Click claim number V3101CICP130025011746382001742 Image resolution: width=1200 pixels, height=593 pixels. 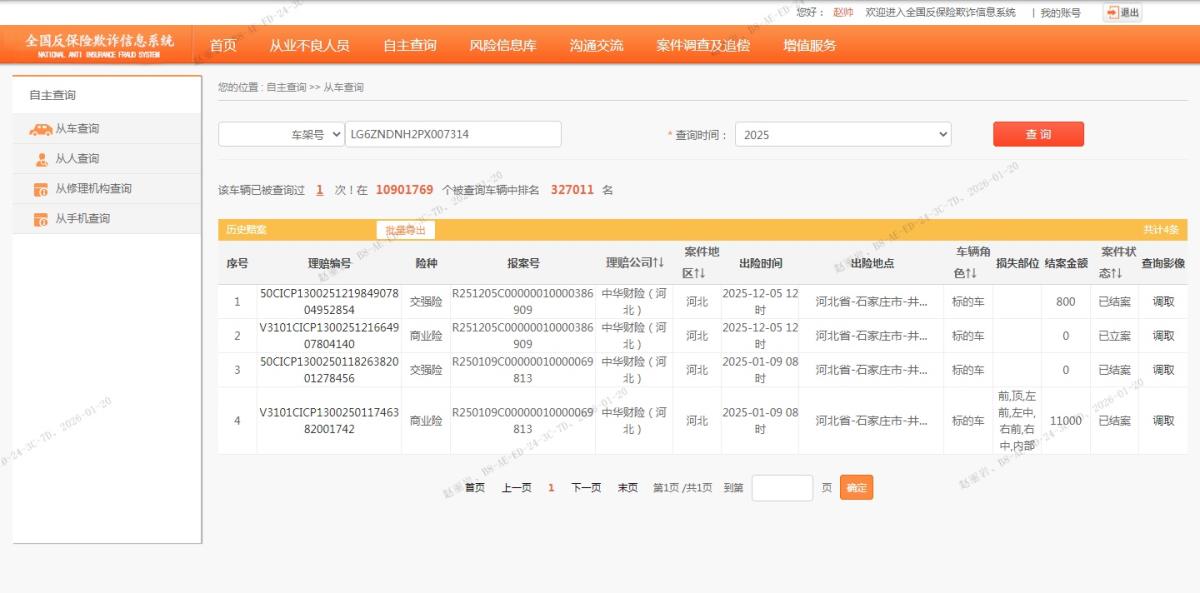329,421
